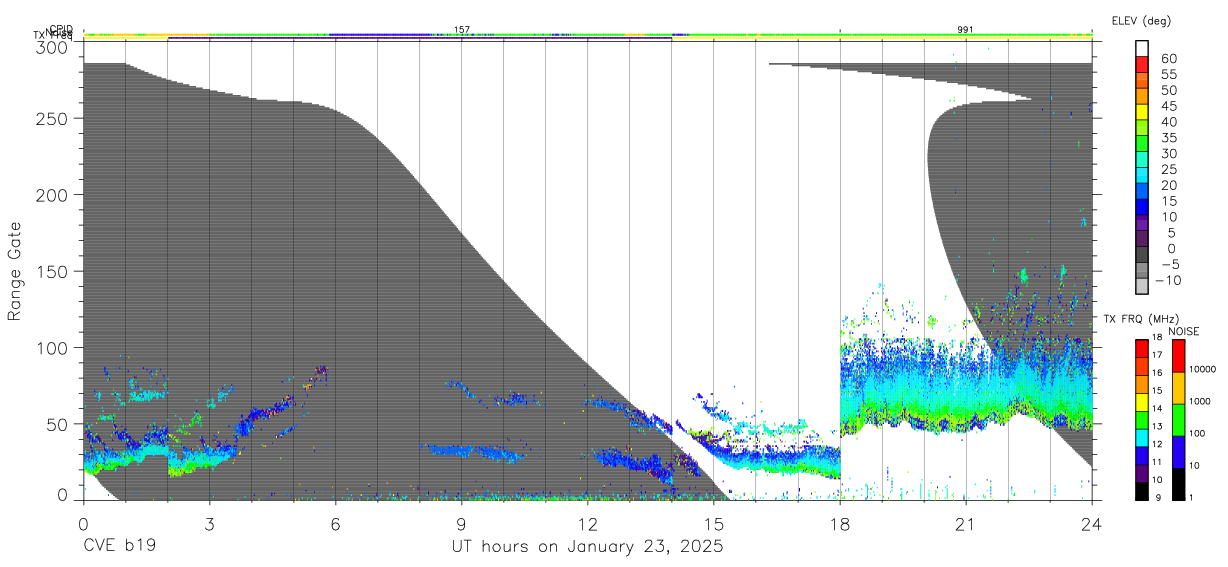The height and width of the screenshot is (567, 1228).
Task: Pick green 100–1000 NOISE colorbar segment
Action: coord(1178,419)
